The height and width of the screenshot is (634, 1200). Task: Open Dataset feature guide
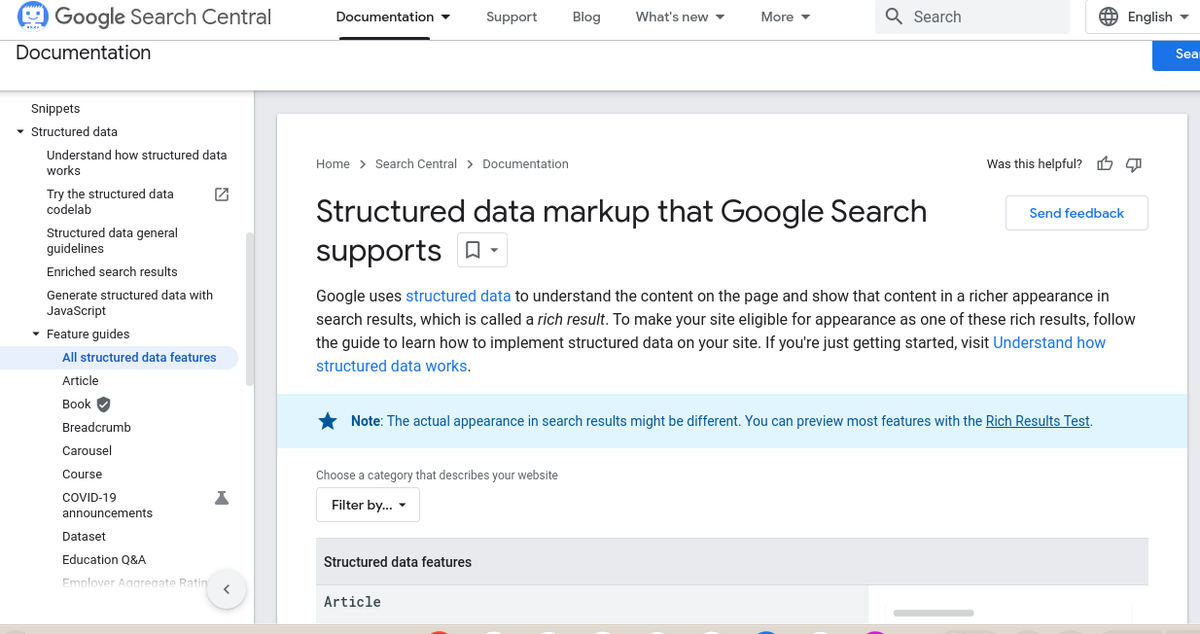pyautogui.click(x=84, y=537)
